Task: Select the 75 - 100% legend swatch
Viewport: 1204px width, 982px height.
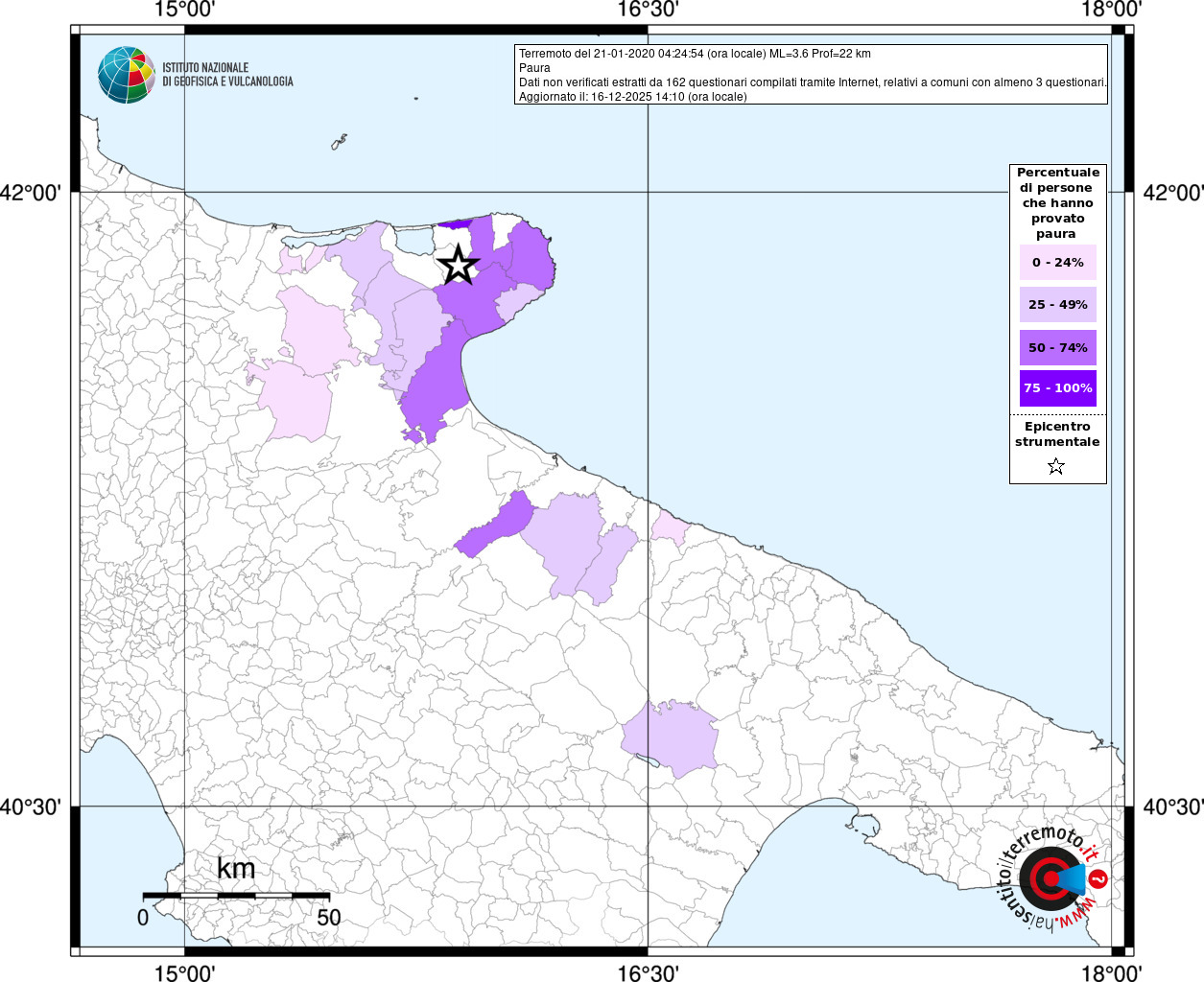Action: tap(1057, 388)
